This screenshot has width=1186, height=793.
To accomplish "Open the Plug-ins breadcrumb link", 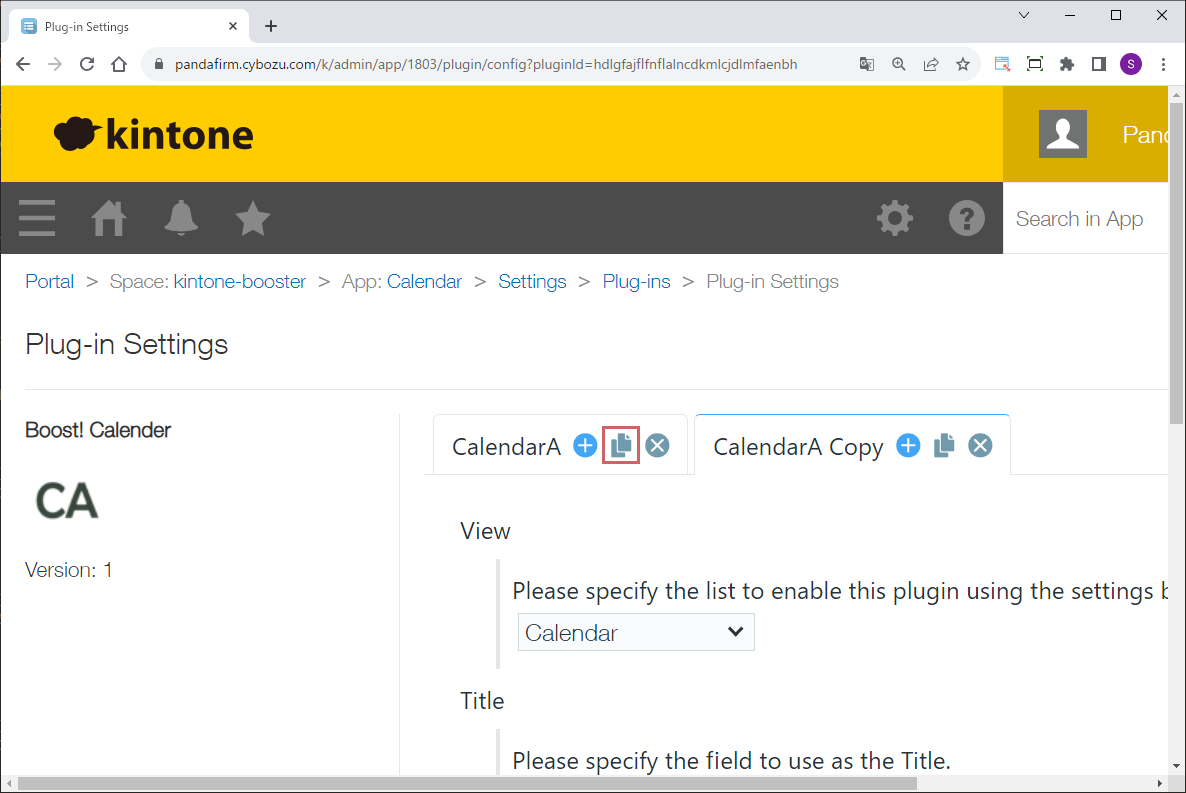I will (636, 282).
